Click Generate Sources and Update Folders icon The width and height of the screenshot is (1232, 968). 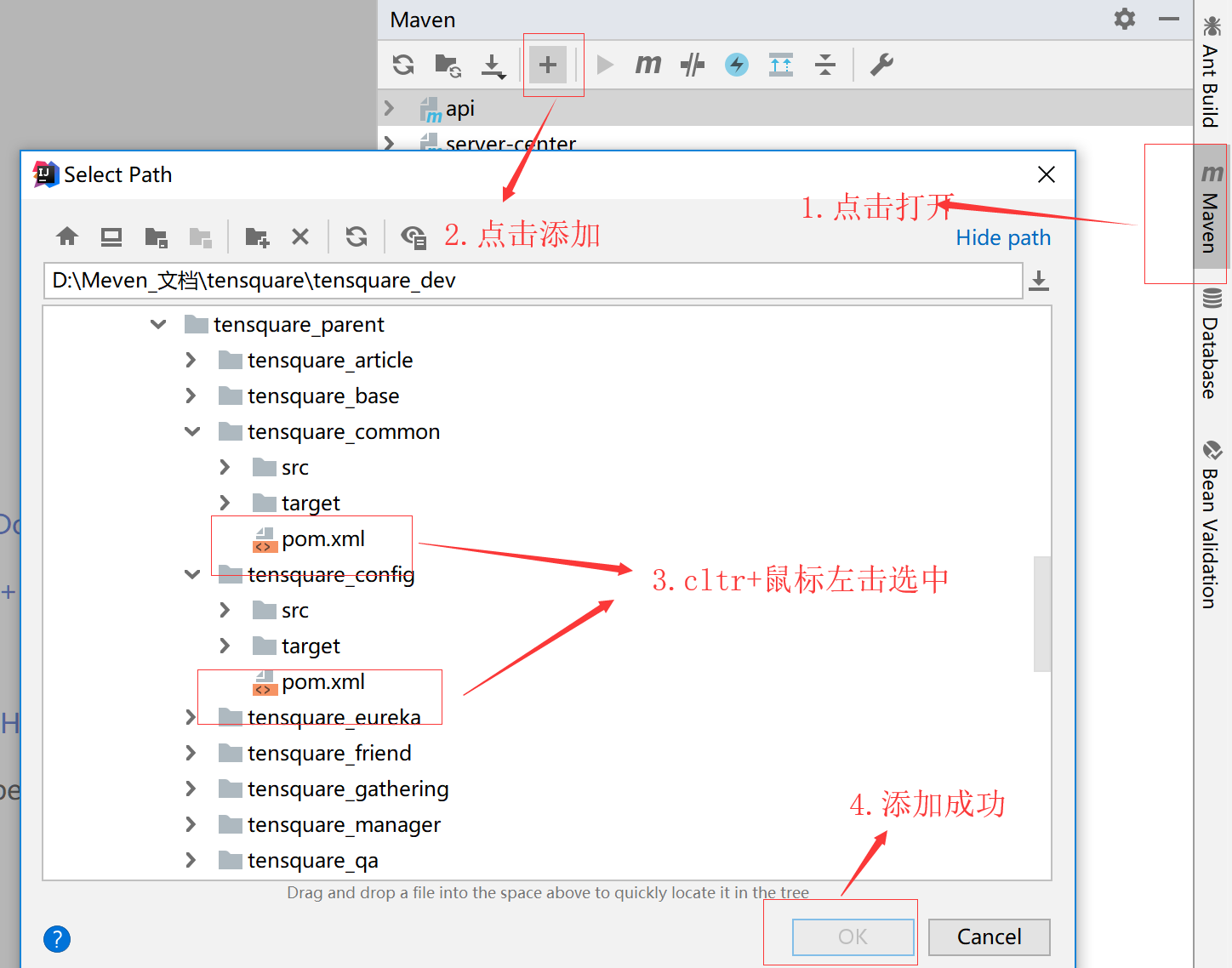coord(448,65)
